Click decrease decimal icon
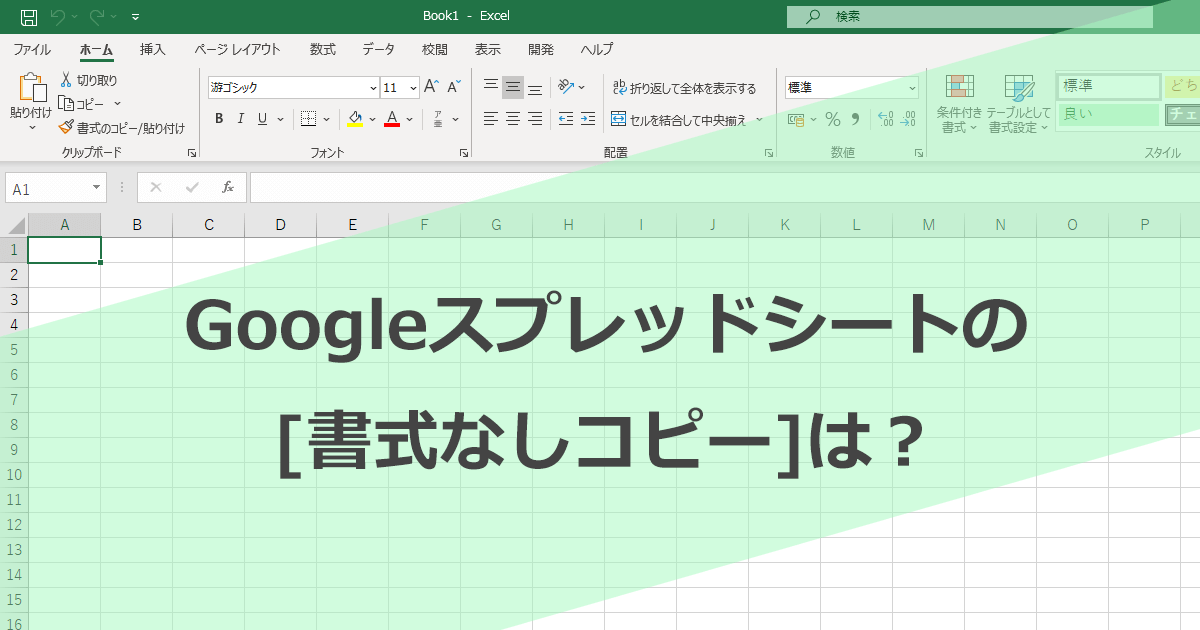This screenshot has height=630, width=1200. point(908,119)
